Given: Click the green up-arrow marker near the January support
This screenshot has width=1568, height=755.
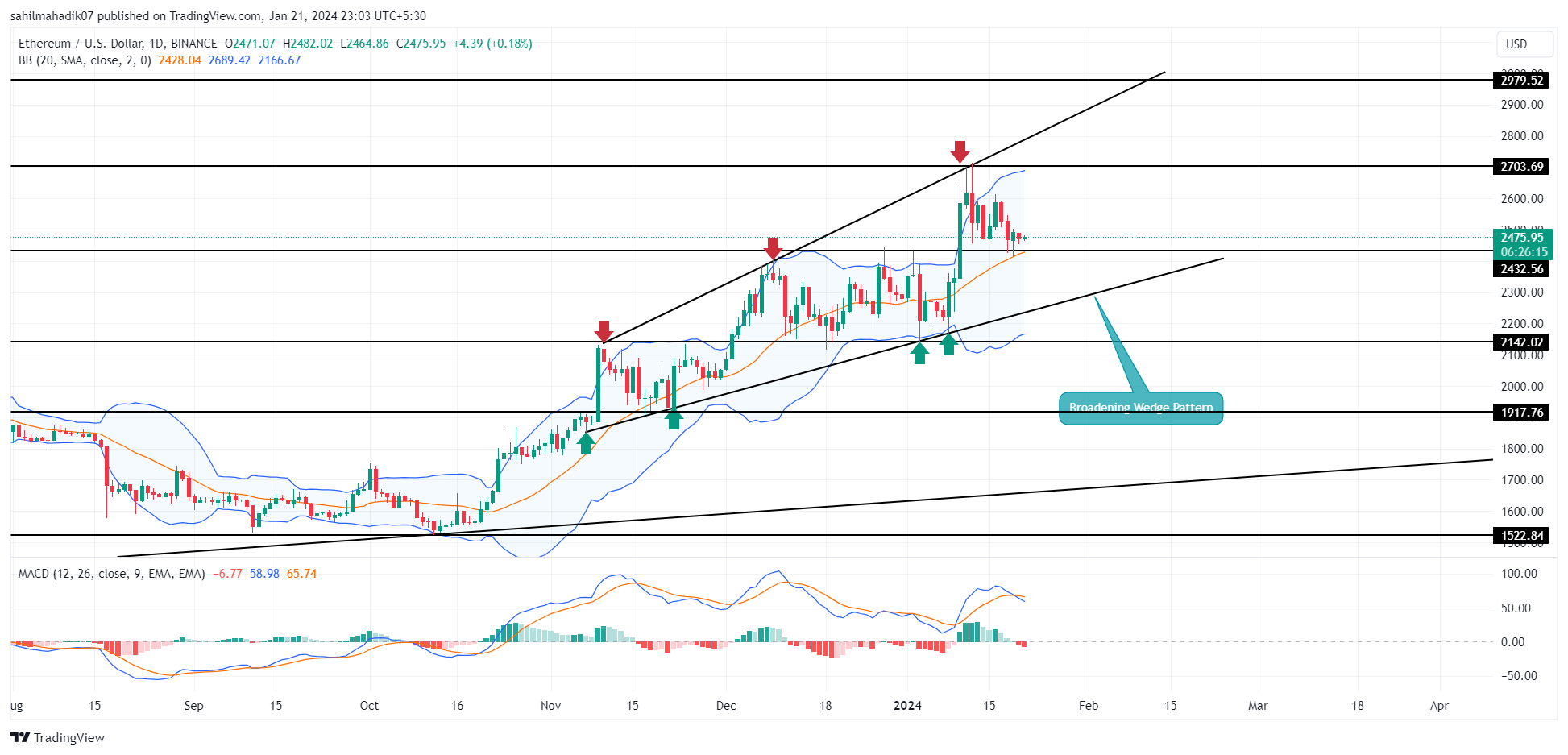Looking at the screenshot, I should point(919,351).
